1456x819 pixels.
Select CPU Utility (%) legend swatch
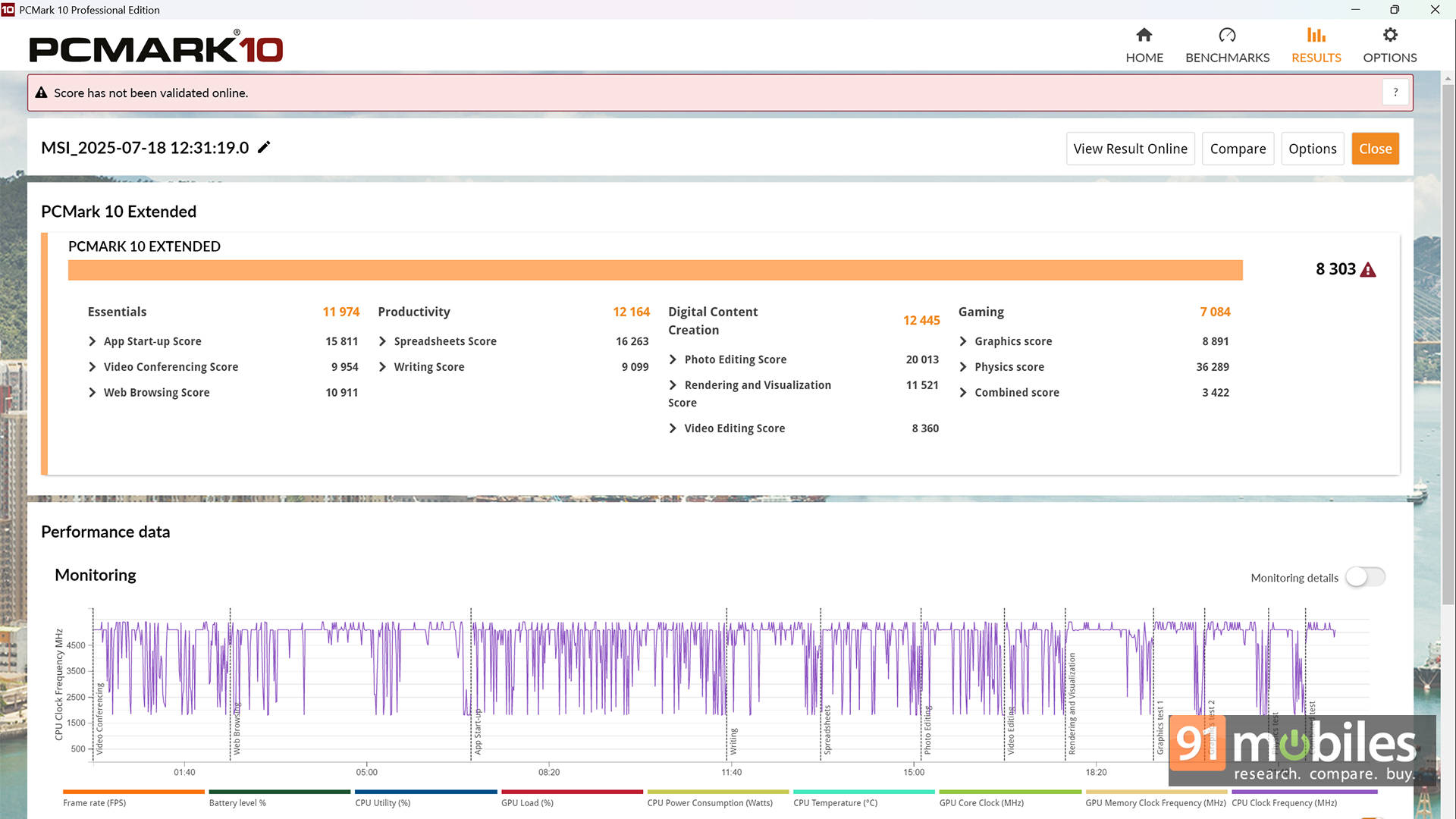pyautogui.click(x=425, y=792)
